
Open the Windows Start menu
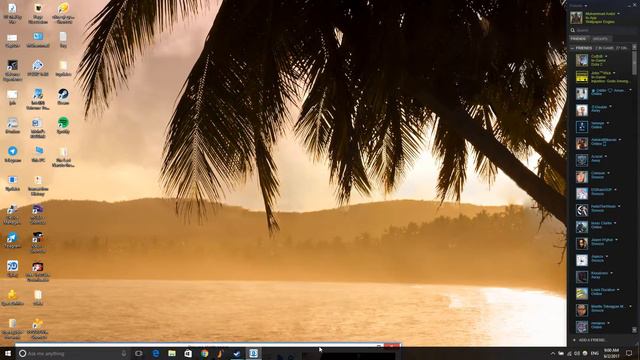point(7,353)
